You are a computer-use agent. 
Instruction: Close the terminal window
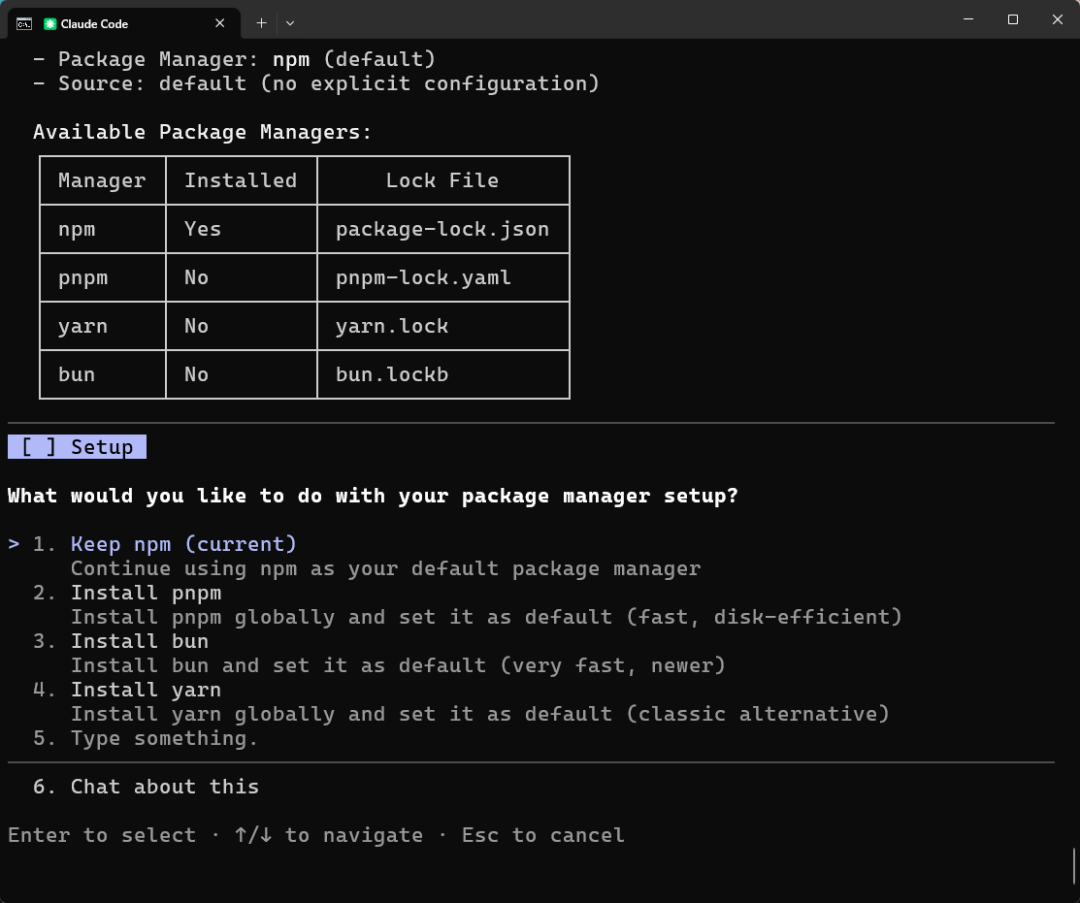pos(1058,19)
